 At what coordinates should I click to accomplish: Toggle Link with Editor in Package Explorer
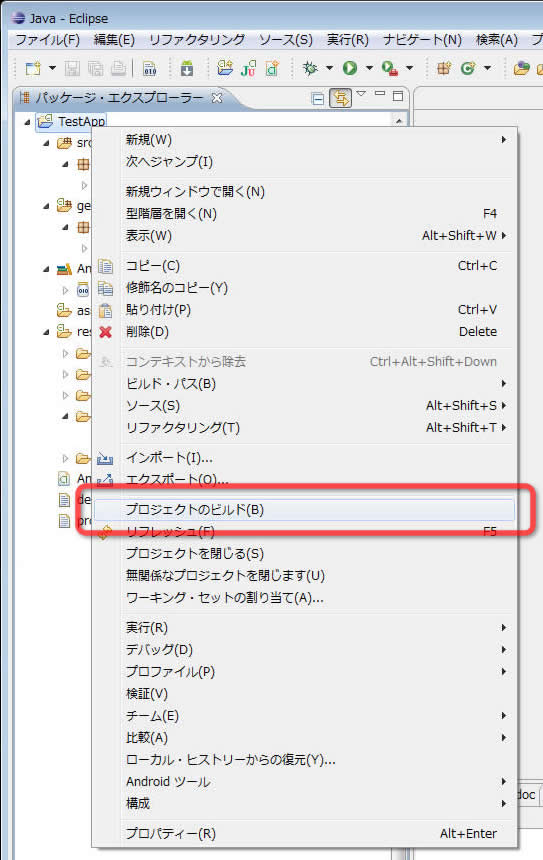point(341,98)
